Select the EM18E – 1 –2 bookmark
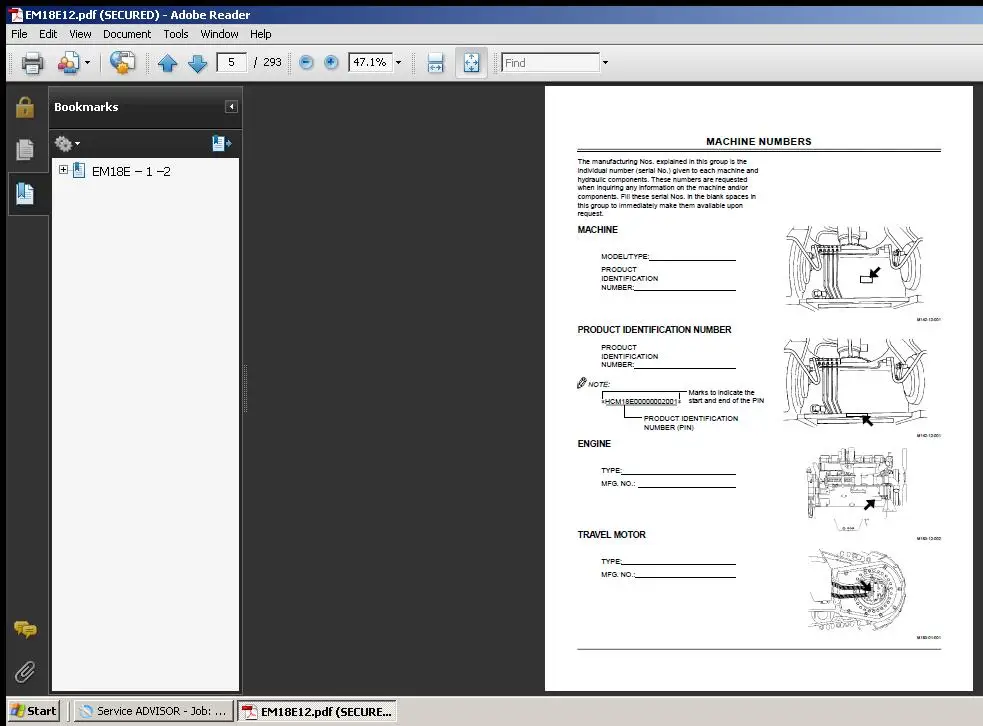983x726 pixels. pyautogui.click(x=131, y=171)
